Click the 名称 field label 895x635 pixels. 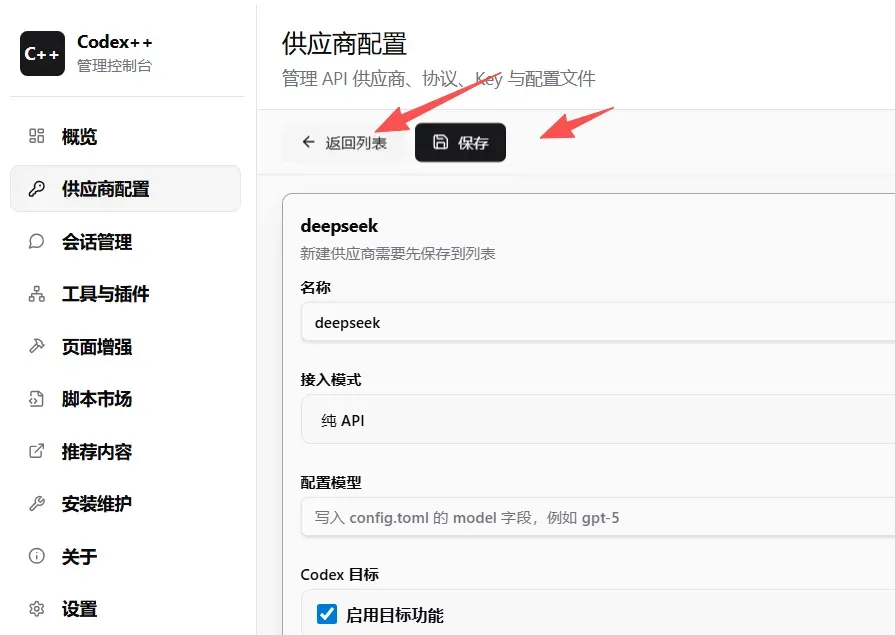[315, 287]
